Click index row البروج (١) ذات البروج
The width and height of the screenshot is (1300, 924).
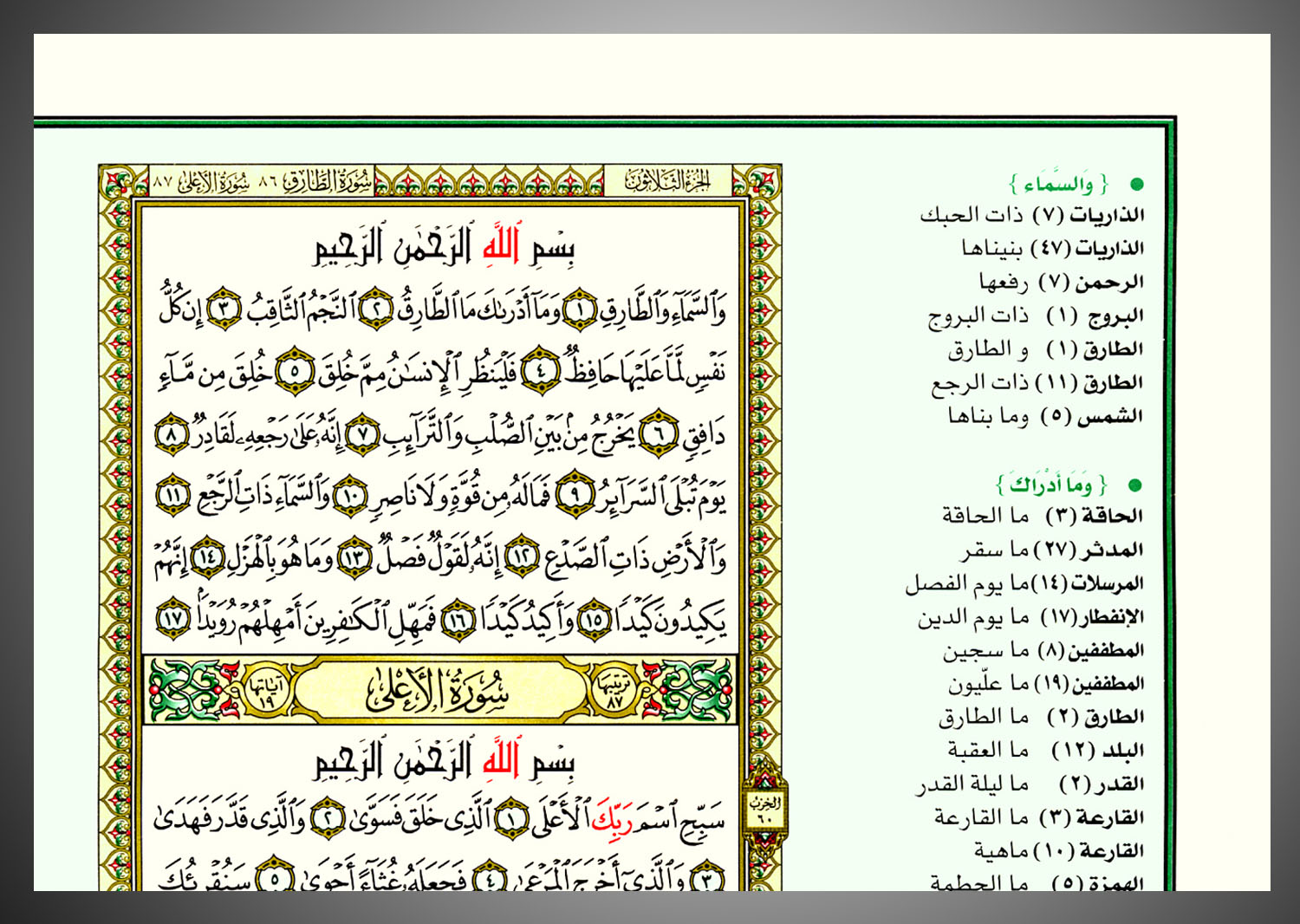1036,316
